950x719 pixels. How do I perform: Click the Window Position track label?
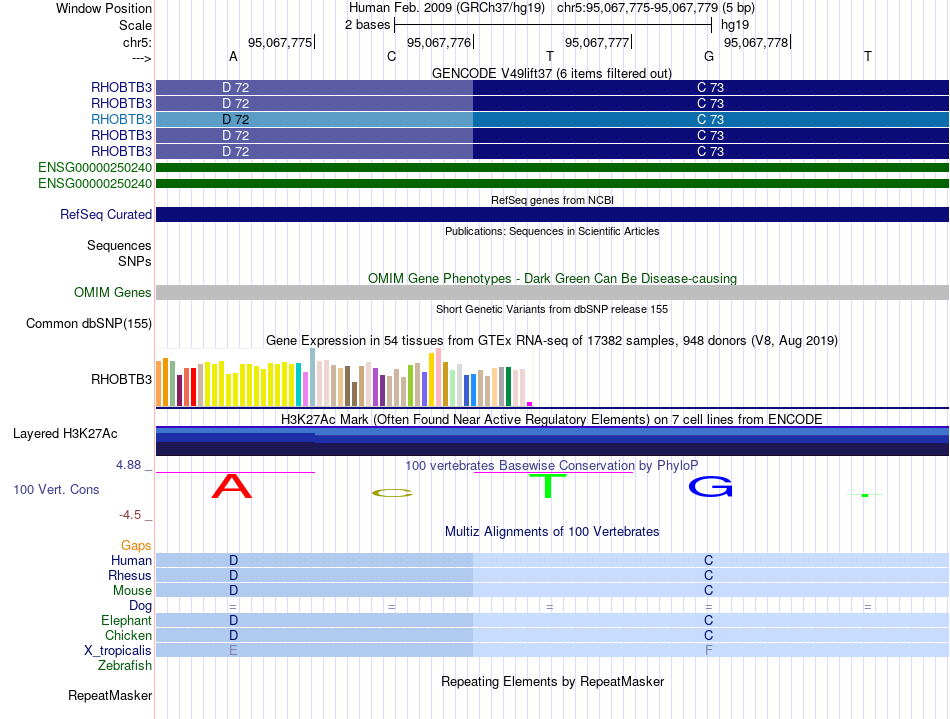[x=104, y=8]
